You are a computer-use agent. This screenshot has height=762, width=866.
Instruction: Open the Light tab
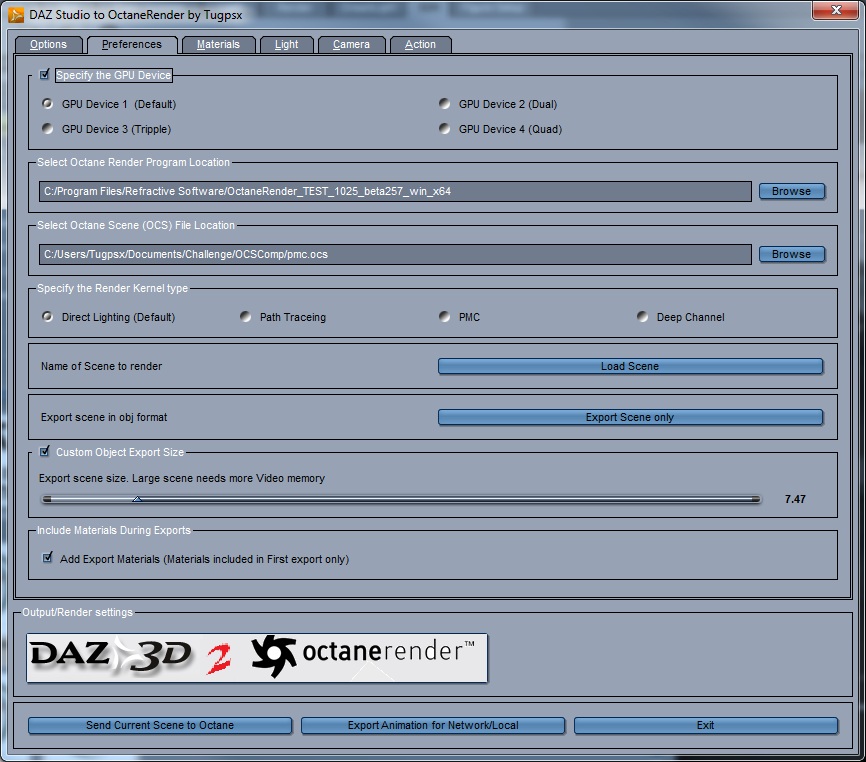(286, 45)
